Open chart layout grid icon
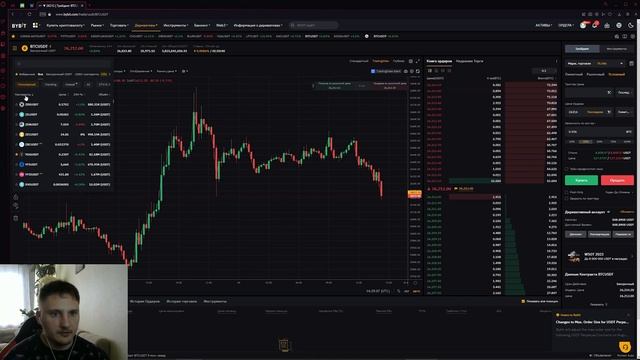Image resolution: width=640 pixels, height=360 pixels. click(411, 61)
